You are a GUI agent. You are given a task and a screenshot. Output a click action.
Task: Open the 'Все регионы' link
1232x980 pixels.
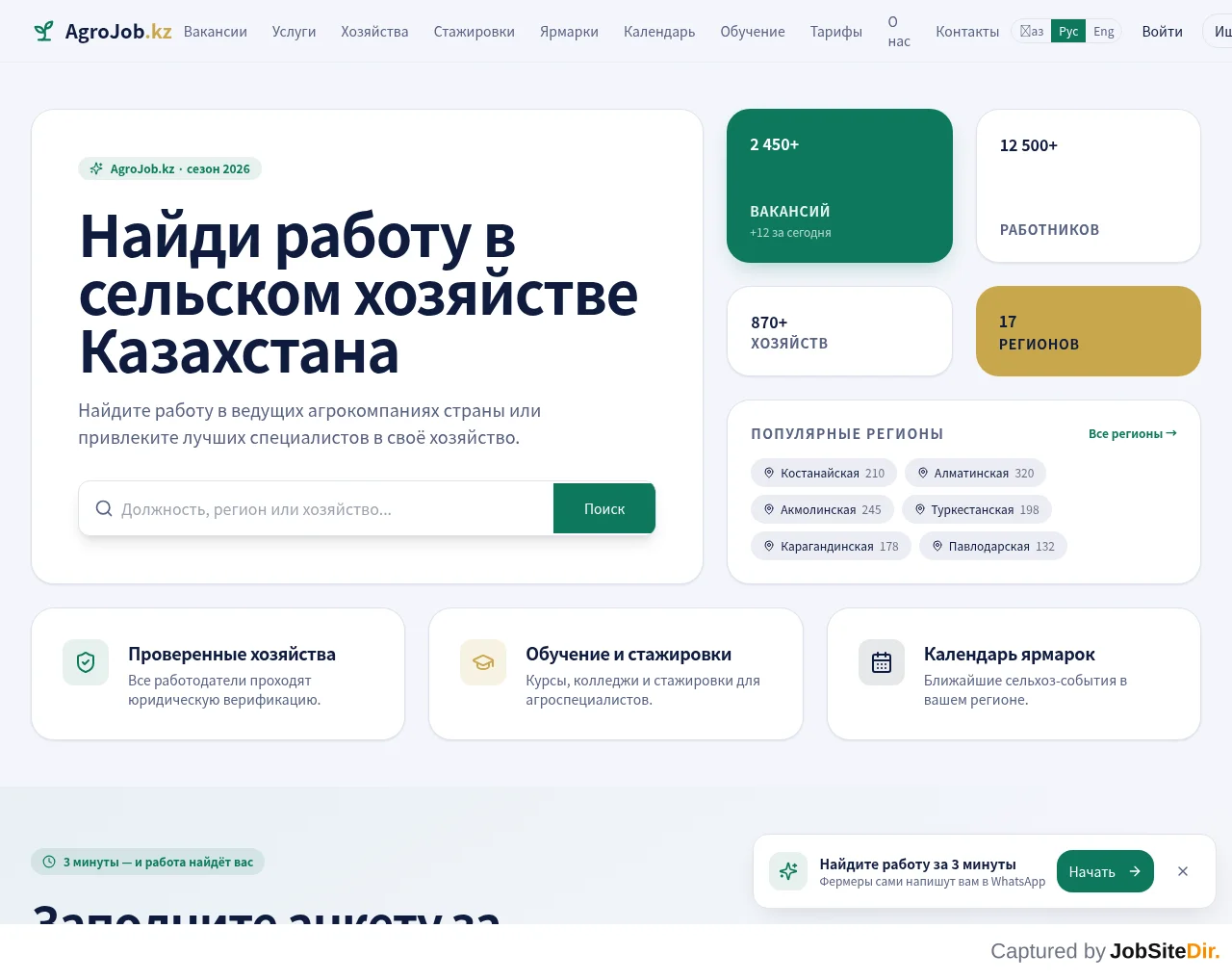[x=1133, y=434]
